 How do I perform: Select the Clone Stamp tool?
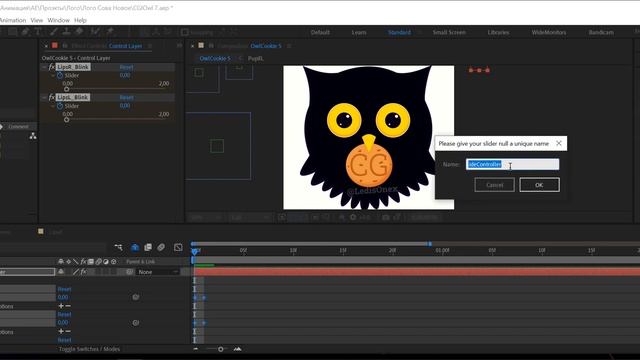click(x=66, y=32)
